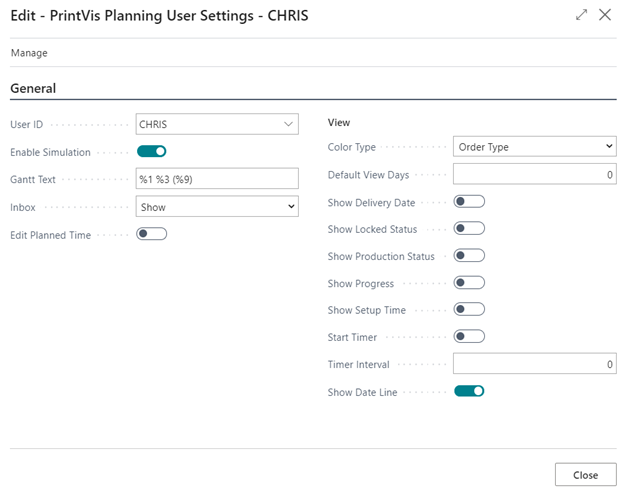Viewport: 624px width, 492px height.
Task: Disable the Enable Simulation toggle
Action: [x=151, y=151]
